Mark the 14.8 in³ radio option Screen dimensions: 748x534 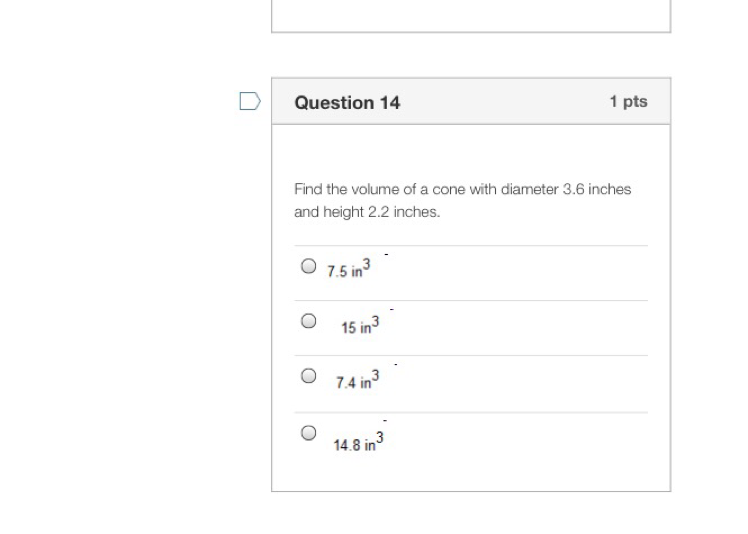point(308,433)
